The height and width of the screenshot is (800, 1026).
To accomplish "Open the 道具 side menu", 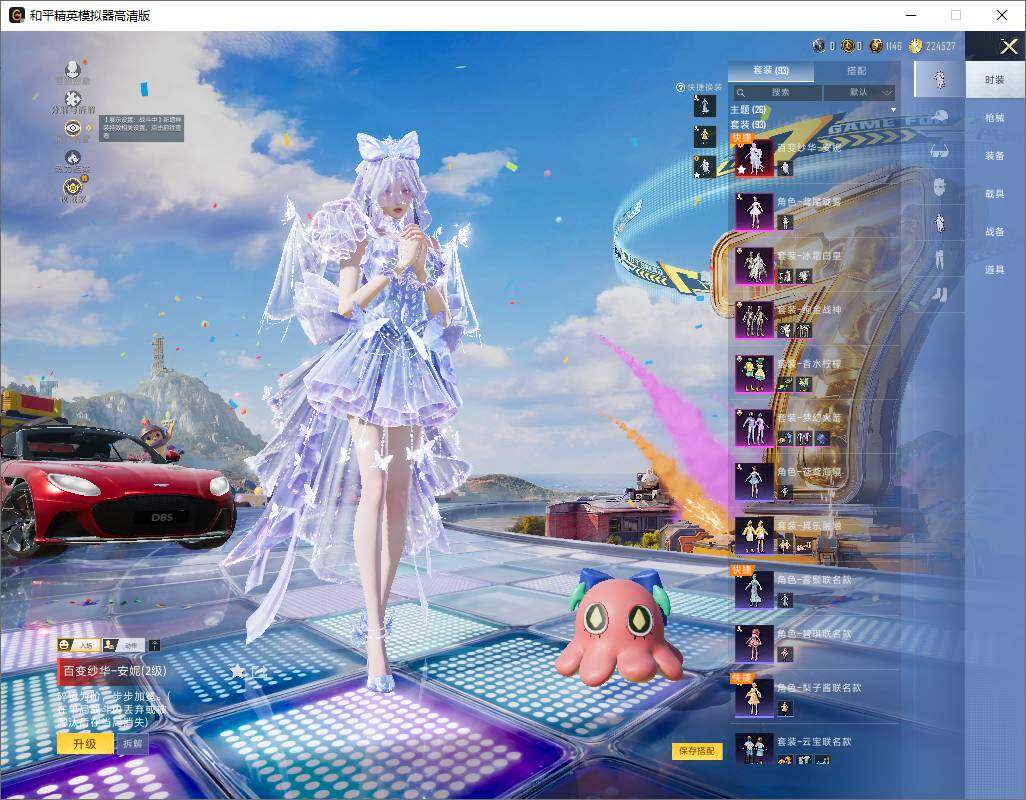I will coord(995,270).
